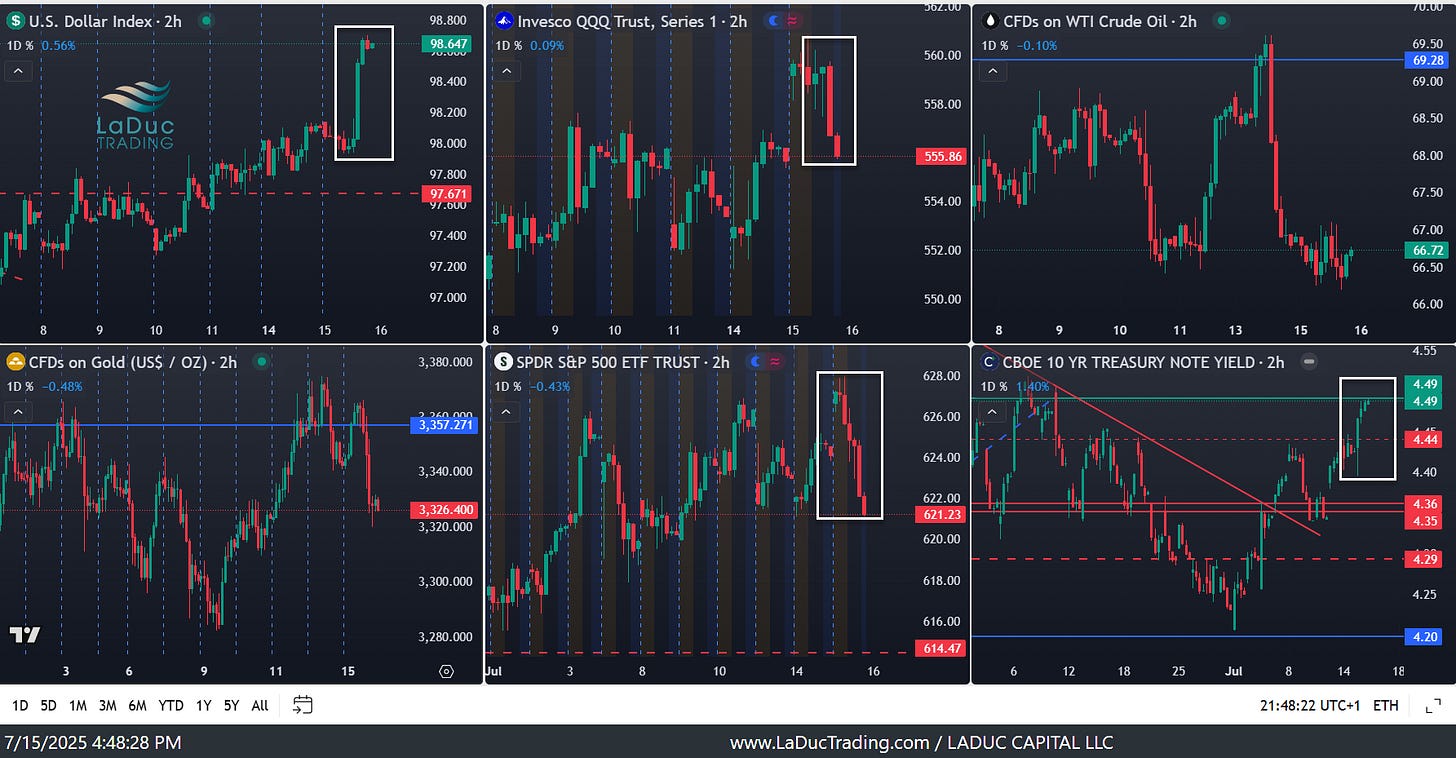Viewport: 1456px width, 758px height.
Task: Click the grey market-closed indicator on Treasury Yield chart
Action: pos(1309,361)
